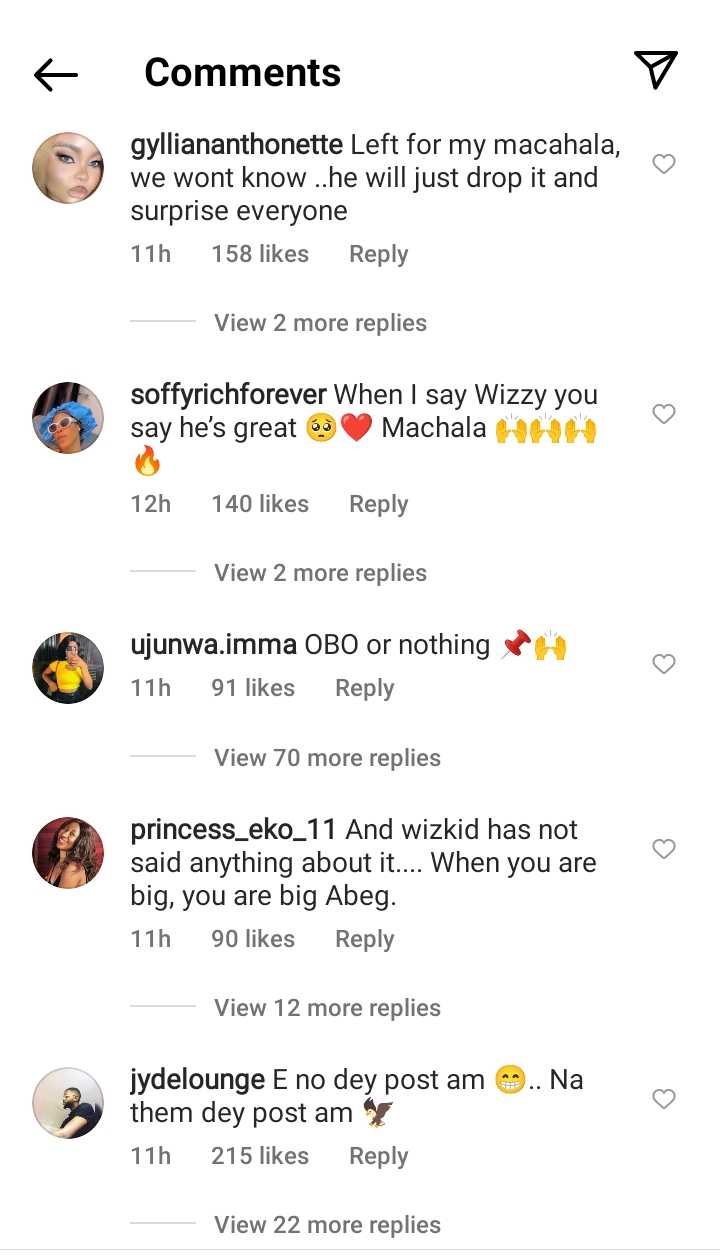Open the share/direct message paper plane icon
Viewport: 720px width, 1257px height.
point(656,70)
